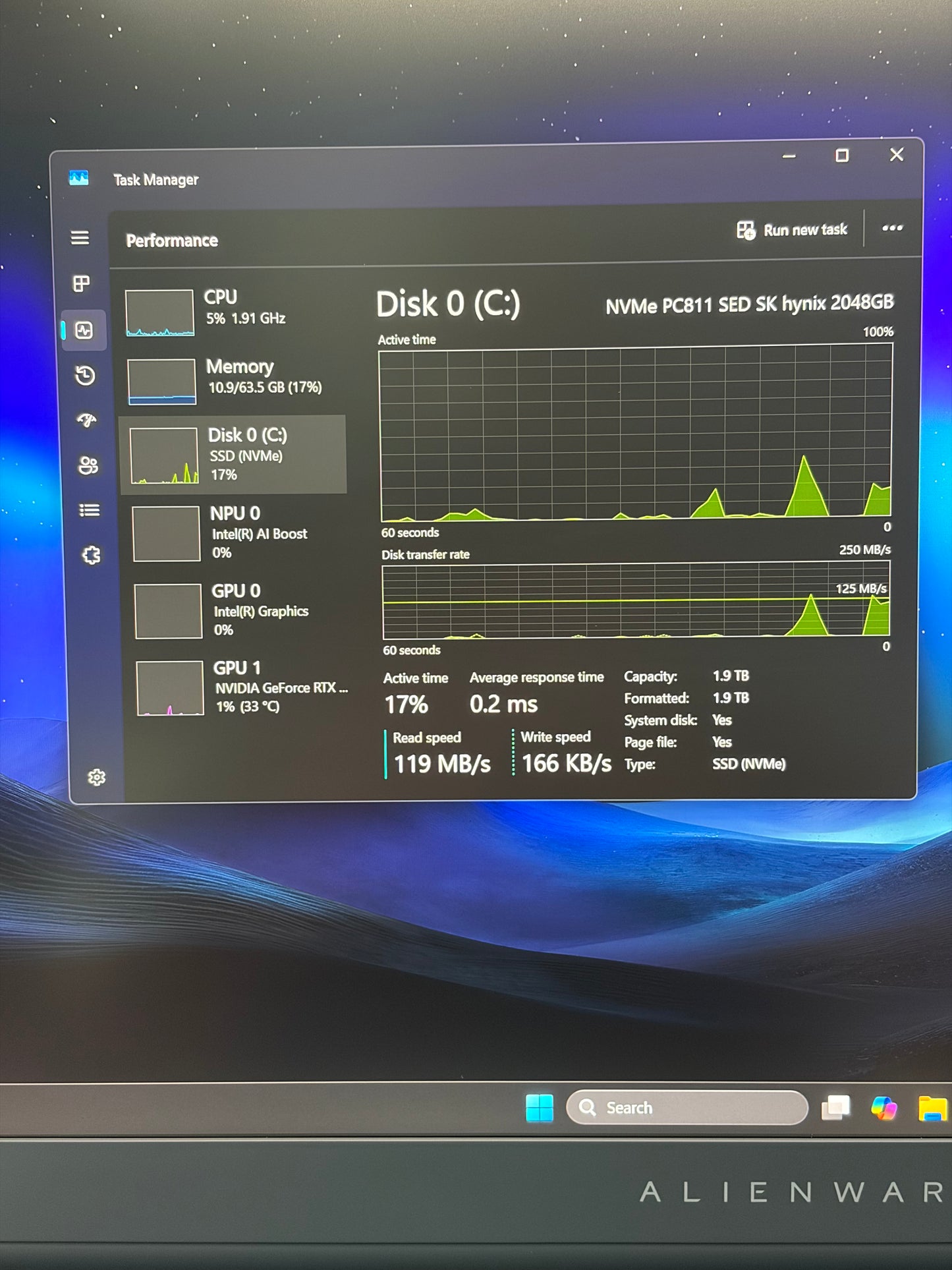Select the Performance page icon

coord(84,330)
